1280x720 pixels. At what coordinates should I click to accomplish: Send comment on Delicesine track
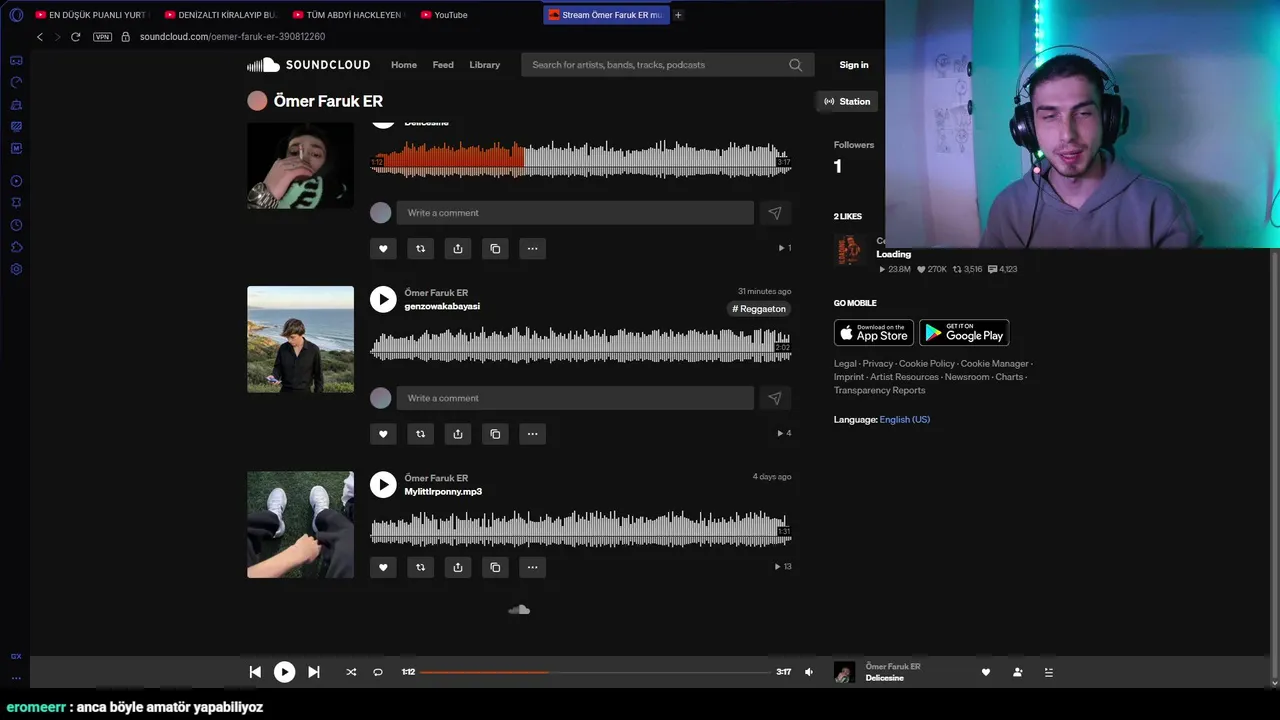[774, 213]
